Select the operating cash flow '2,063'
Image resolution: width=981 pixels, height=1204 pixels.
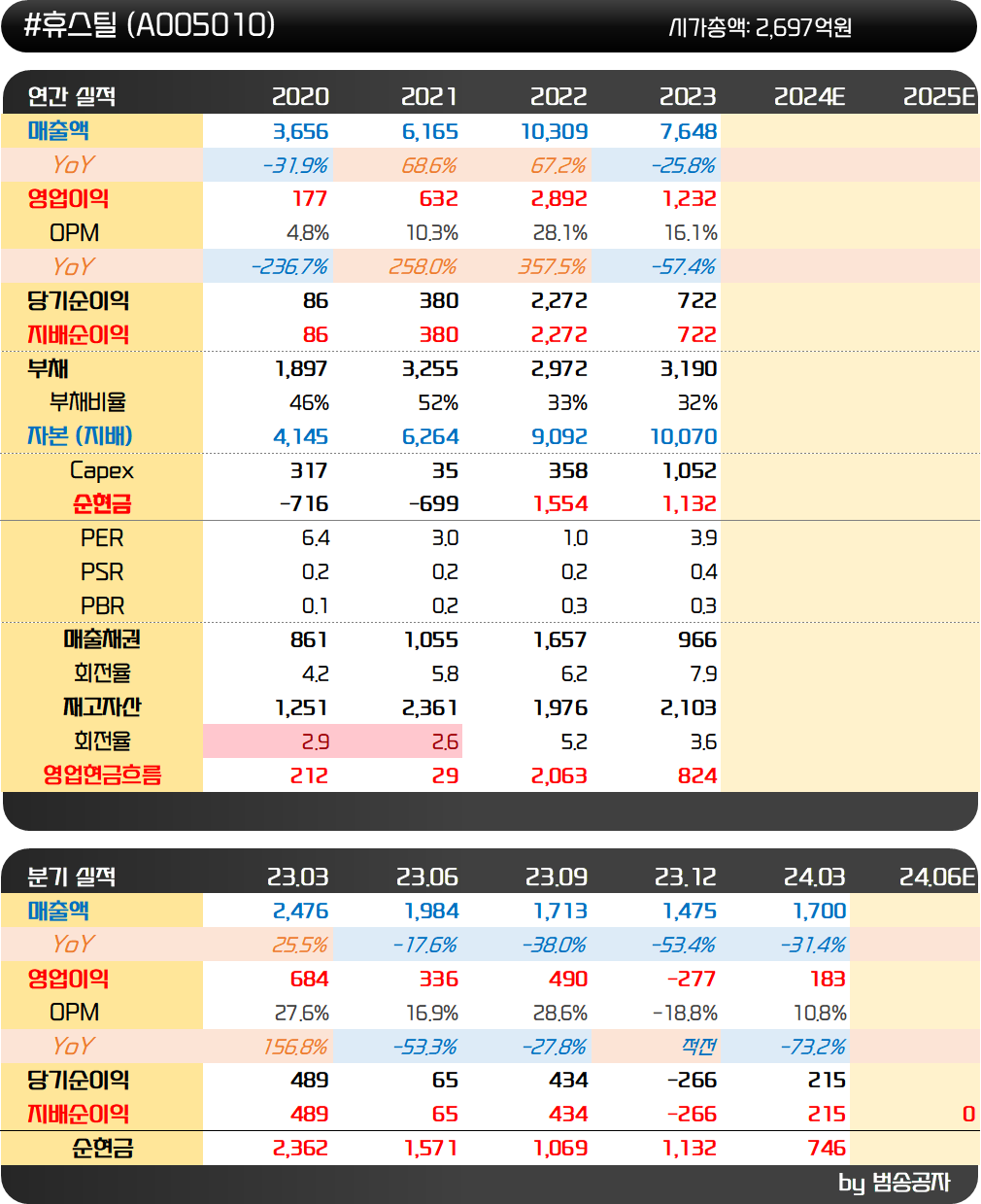coord(559,775)
